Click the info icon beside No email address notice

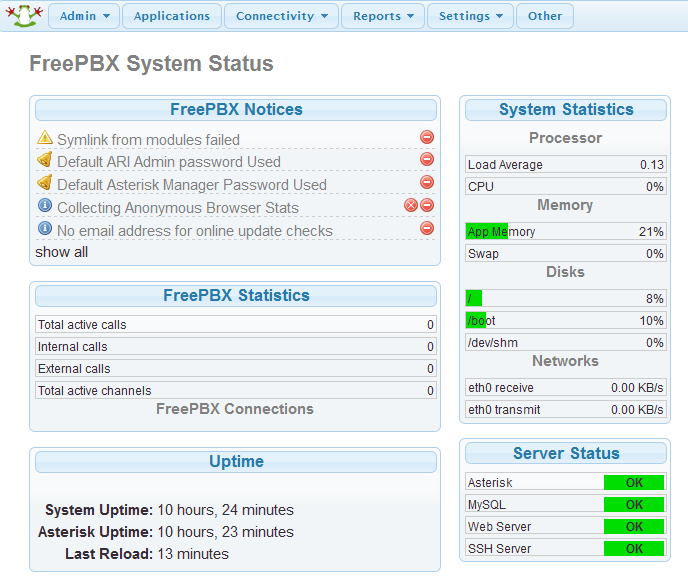point(45,228)
